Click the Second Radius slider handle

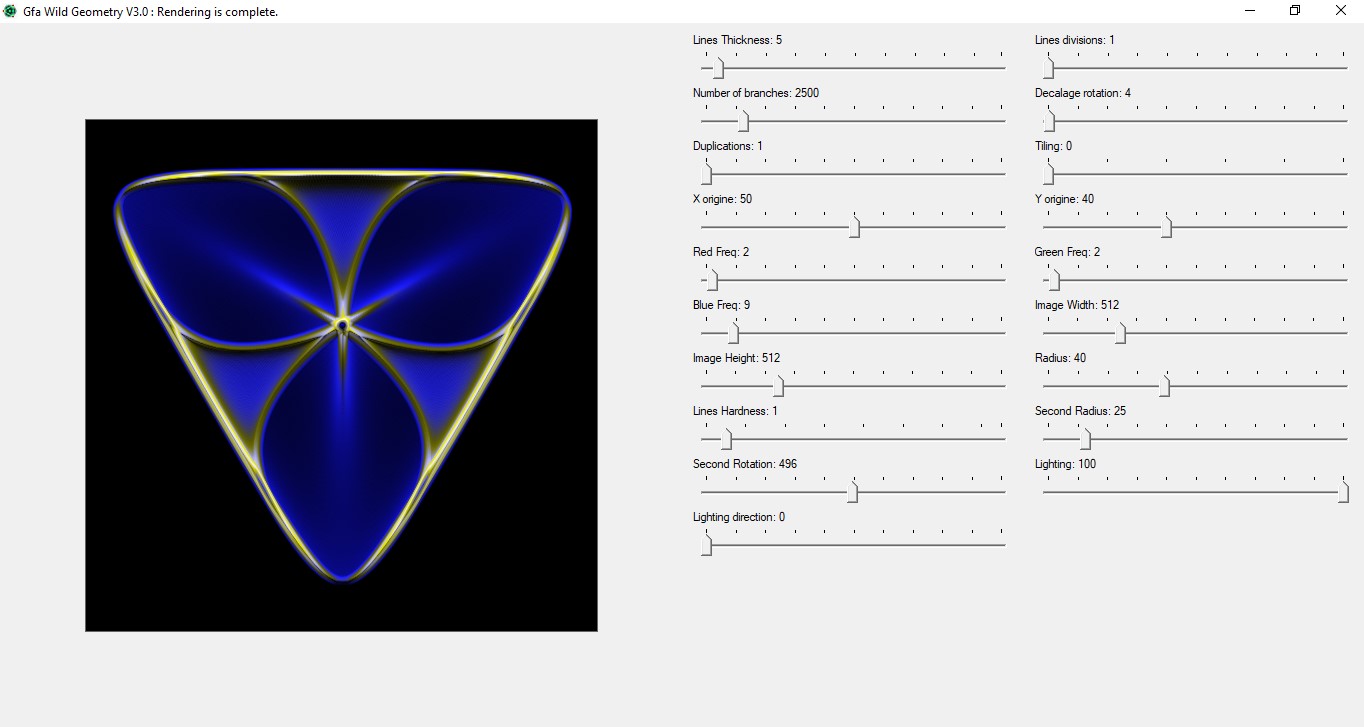pos(1085,439)
